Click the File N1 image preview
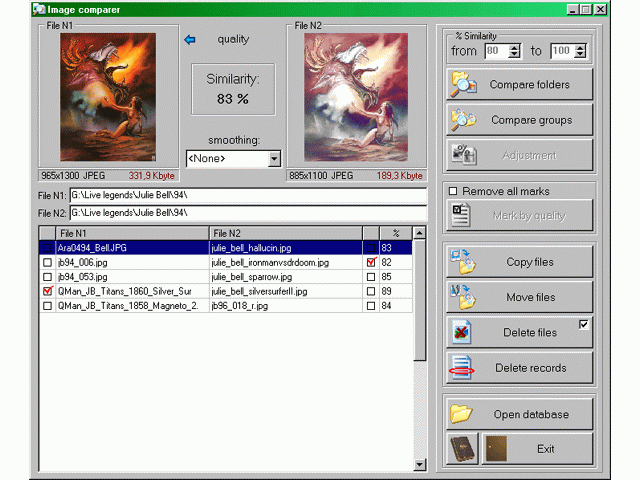 pos(108,97)
